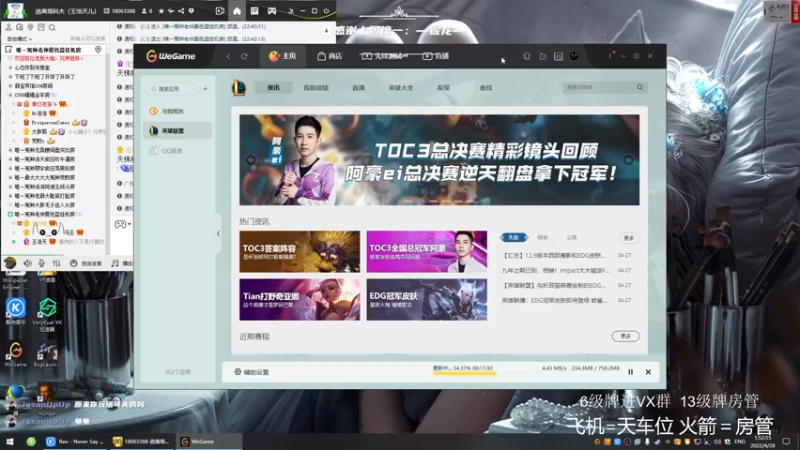This screenshot has width=800, height=450.
Task: Open the 【英雄联盟】与折耳猫 headline
Action: 554,285
